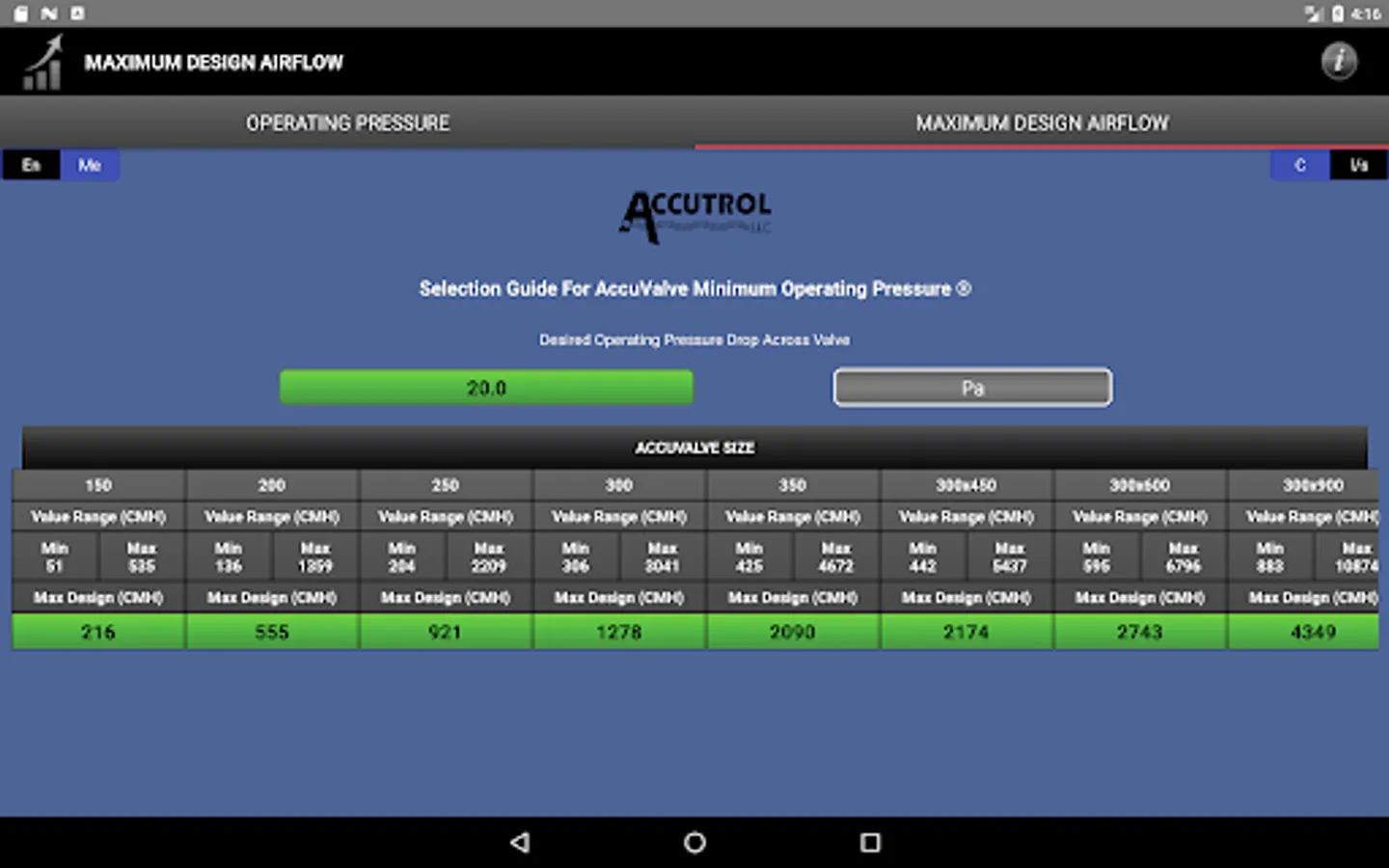Edit the 20.0 pressure drop field
This screenshot has width=1389, height=868.
click(x=486, y=388)
